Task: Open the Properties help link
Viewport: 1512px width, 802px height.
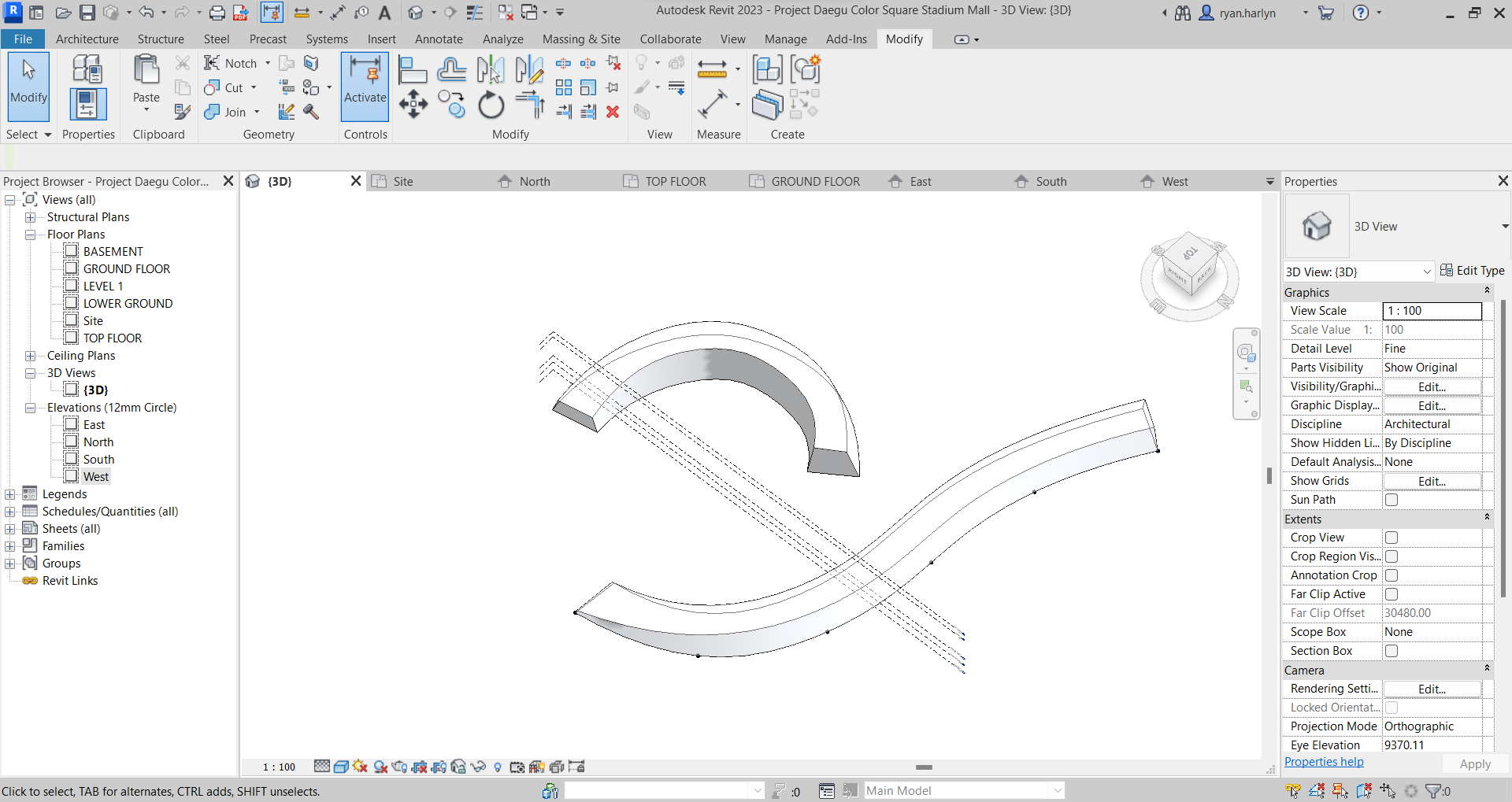Action: (1323, 762)
